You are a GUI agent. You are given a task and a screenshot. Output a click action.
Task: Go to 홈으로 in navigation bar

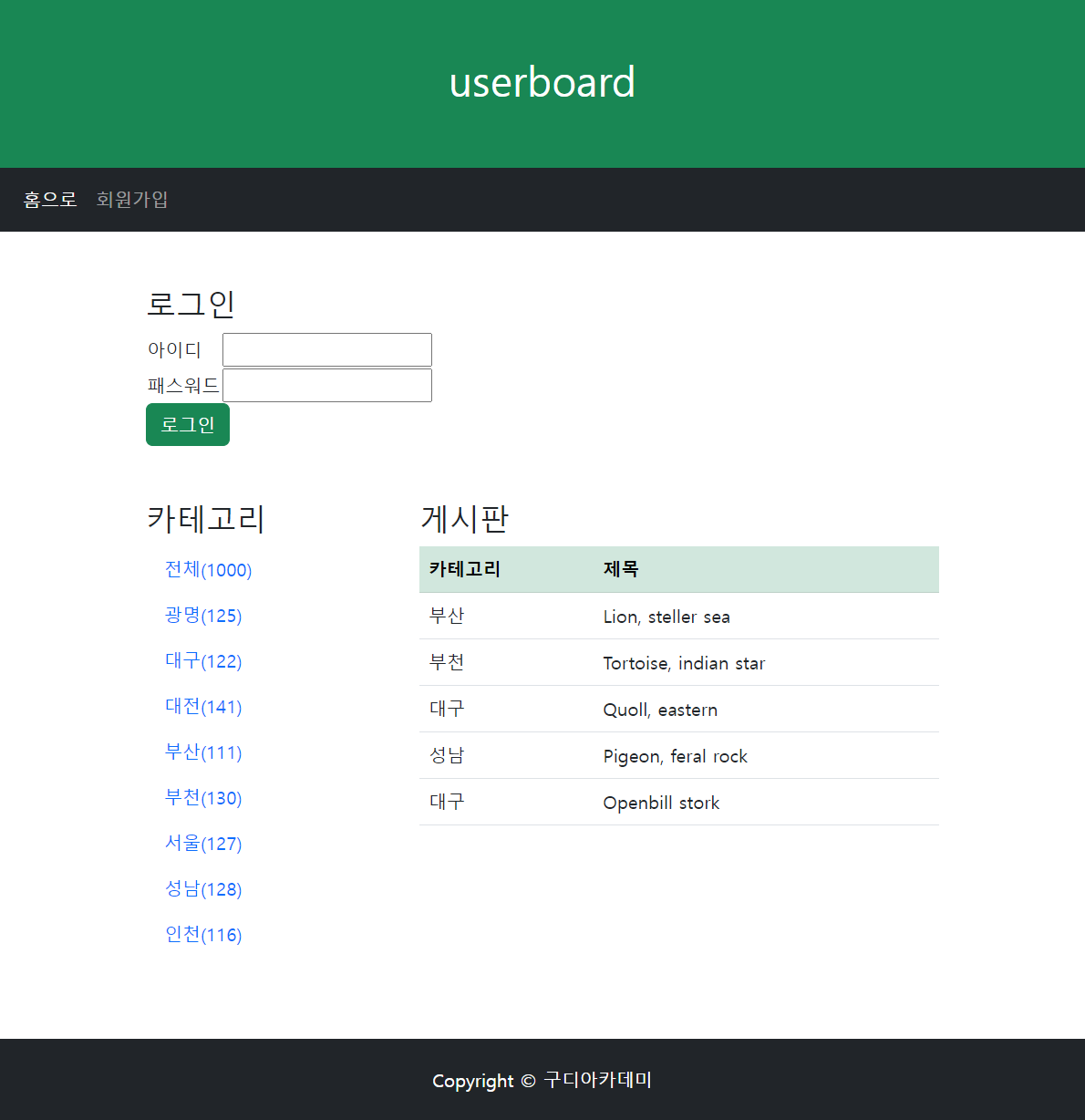50,199
